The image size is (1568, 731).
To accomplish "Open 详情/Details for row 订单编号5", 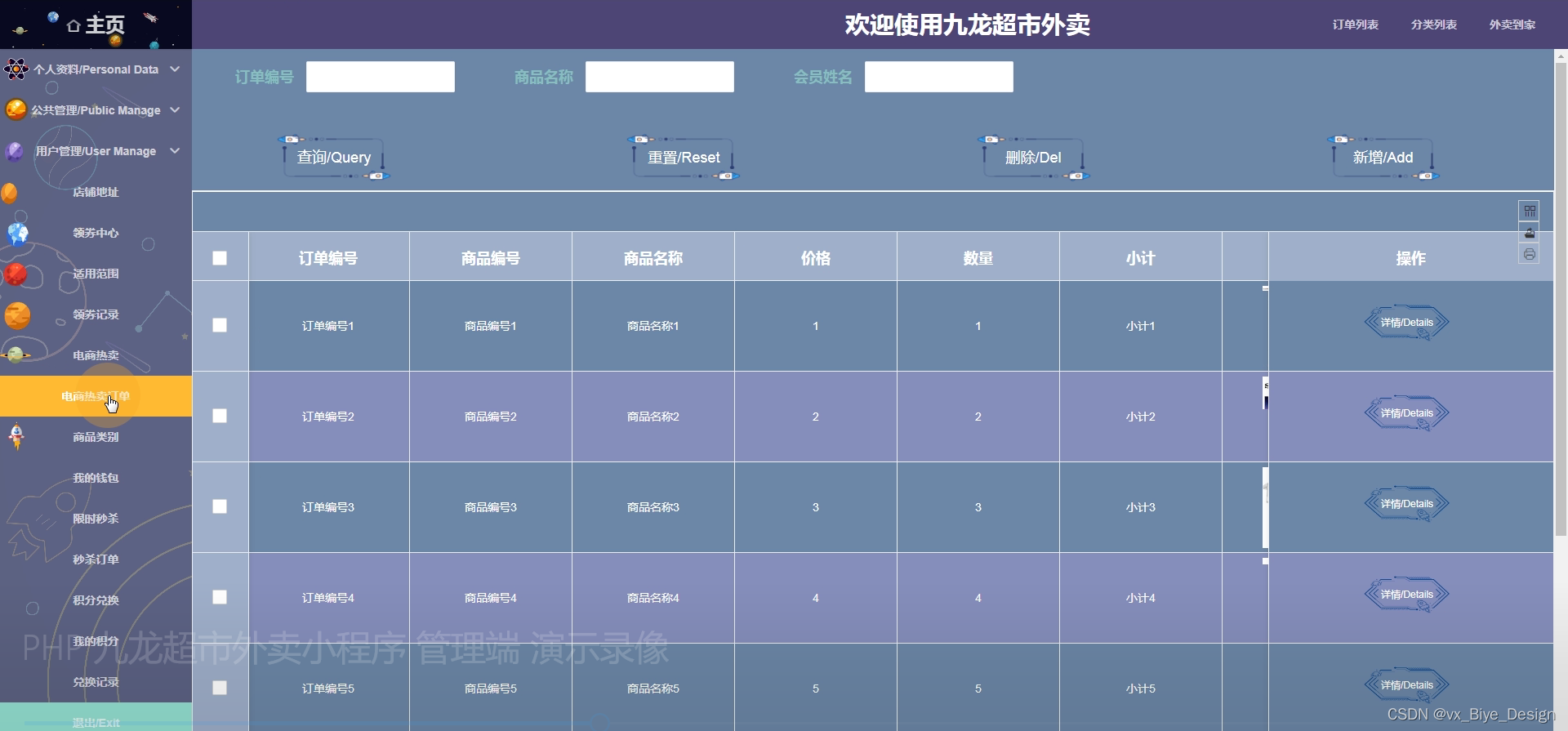I will click(1406, 685).
